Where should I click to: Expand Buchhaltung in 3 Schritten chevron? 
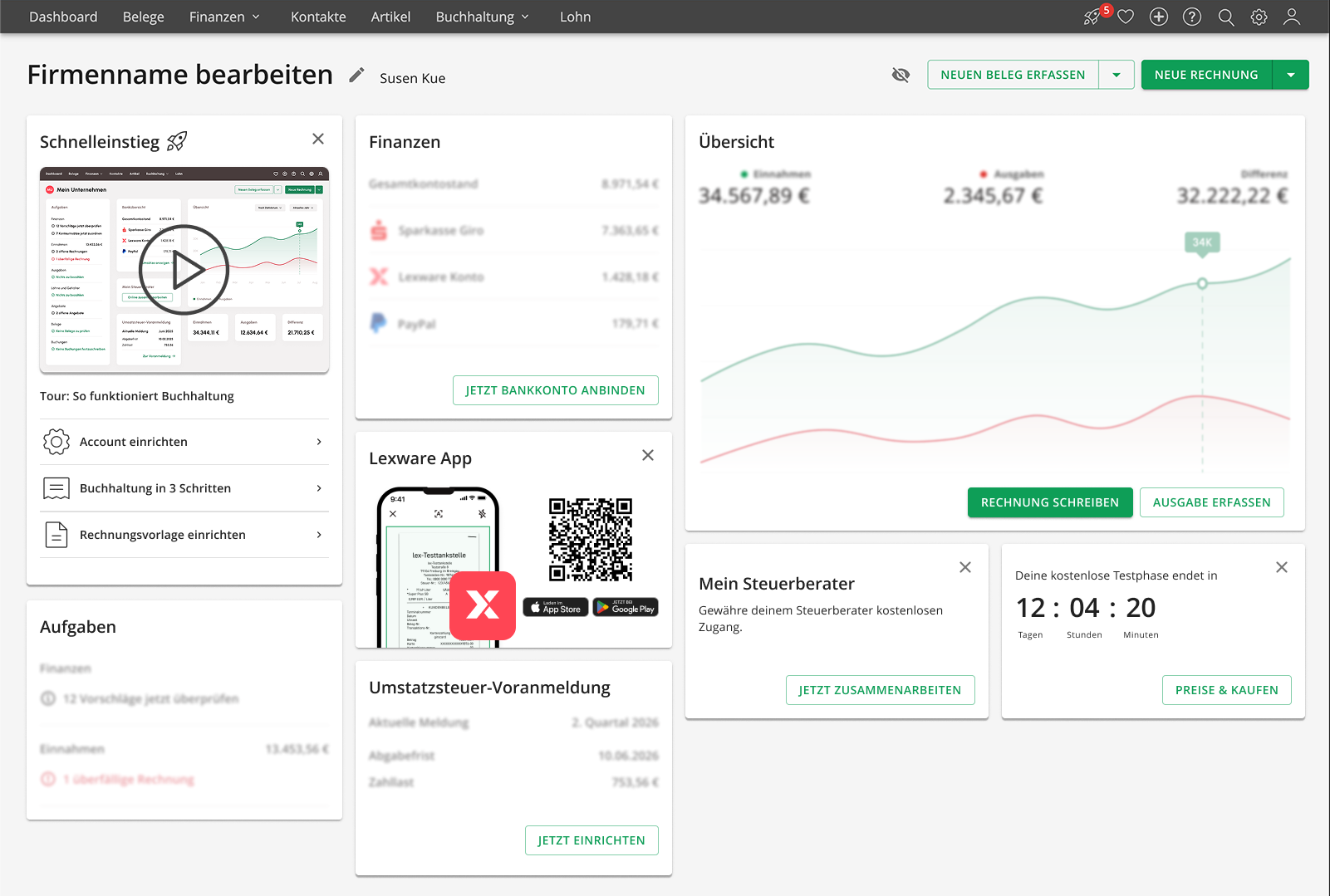point(319,488)
